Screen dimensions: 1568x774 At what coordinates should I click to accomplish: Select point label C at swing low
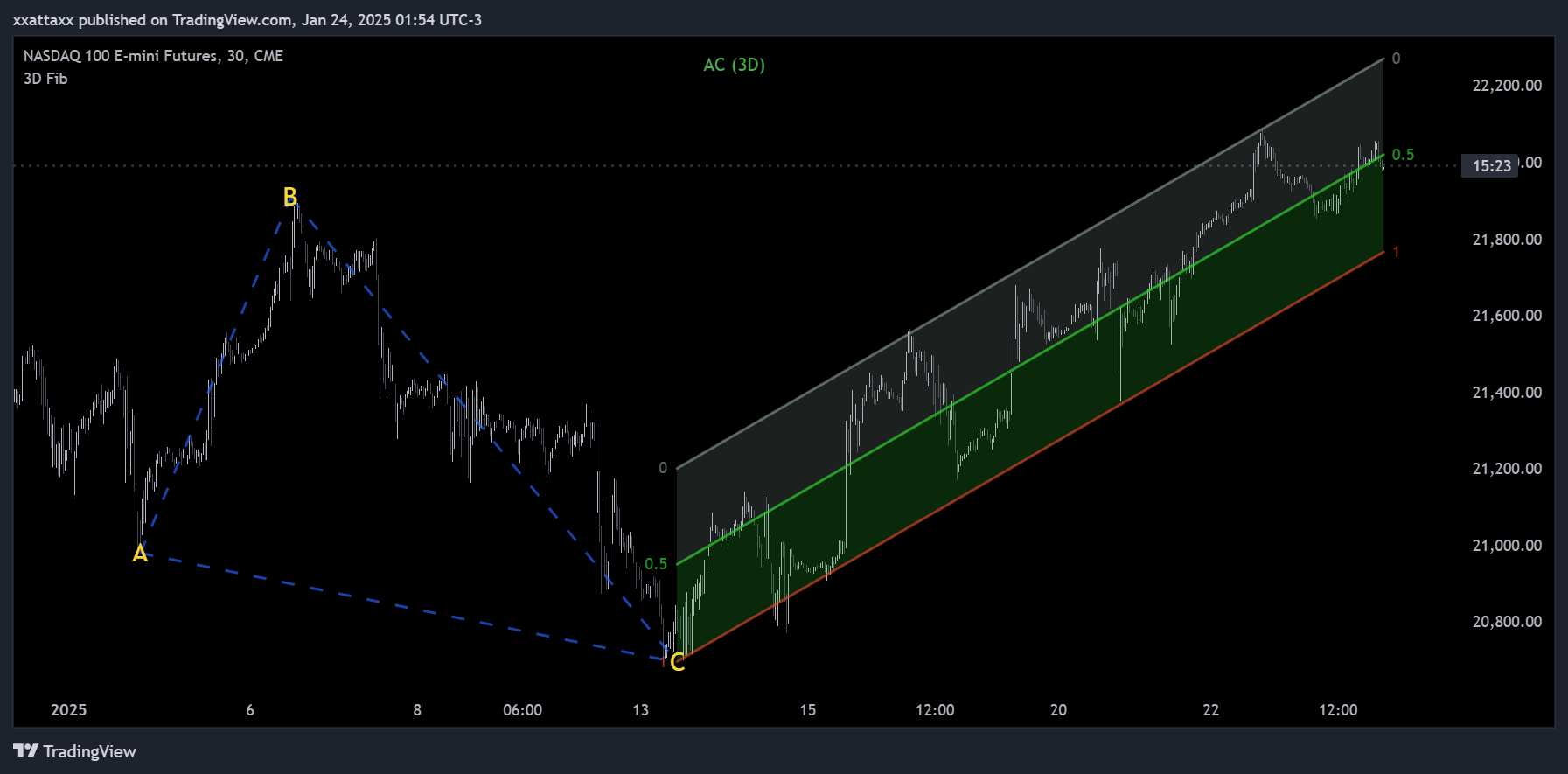(677, 662)
